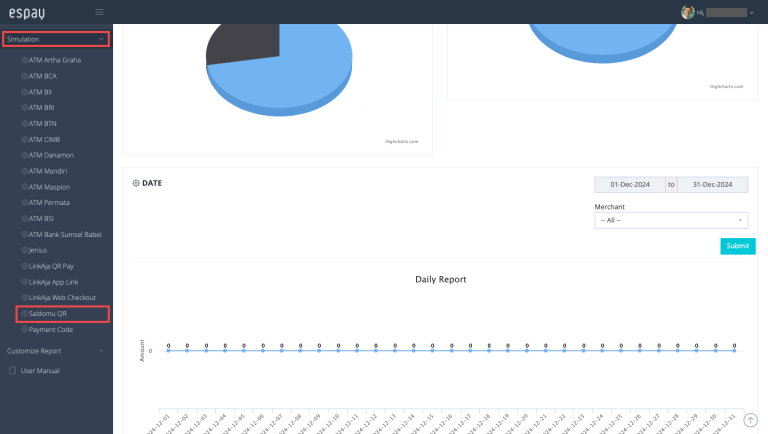The width and height of the screenshot is (768, 434).
Task: Open ATM Maspion simulation
Action: click(49, 187)
